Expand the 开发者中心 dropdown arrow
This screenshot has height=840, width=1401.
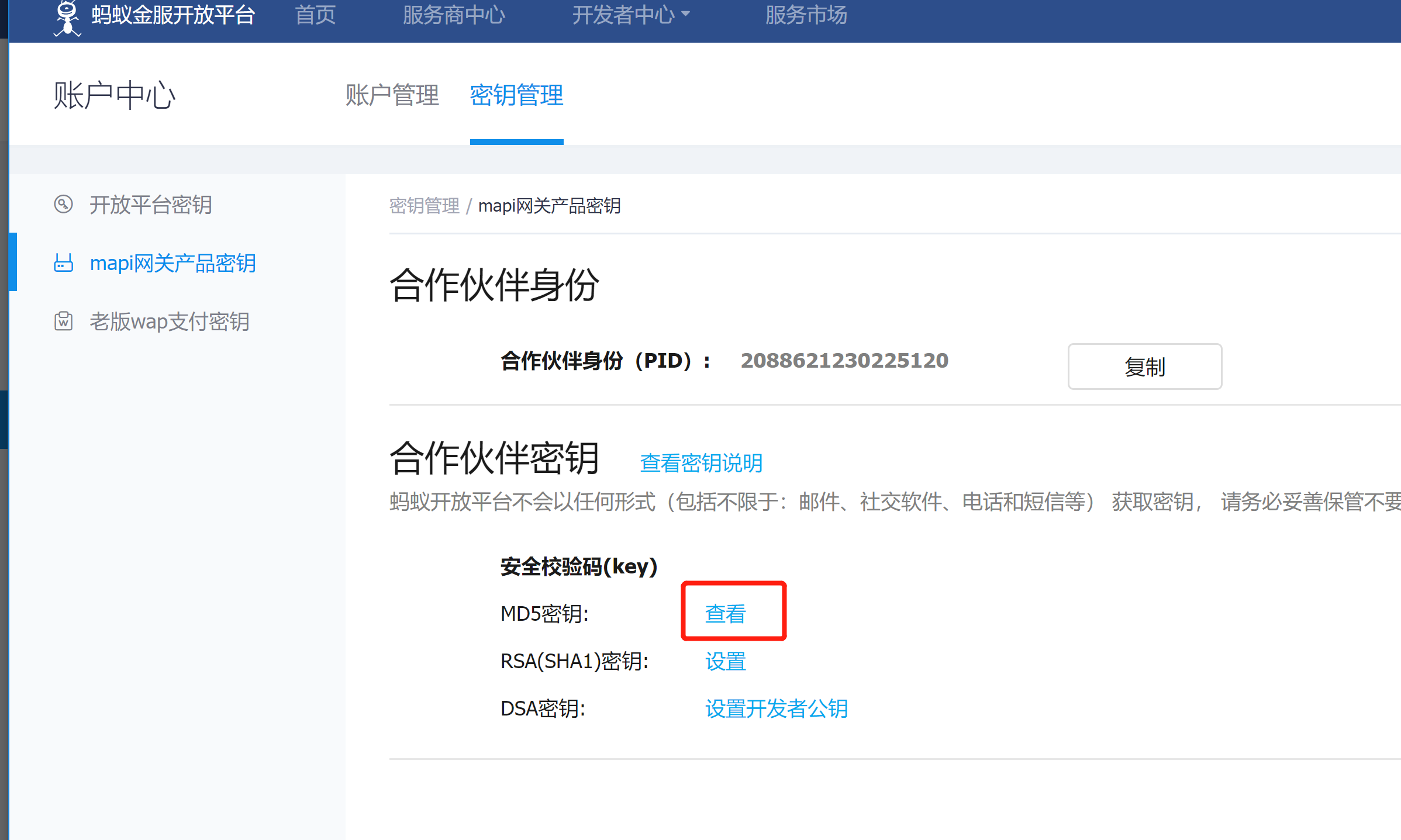[685, 14]
